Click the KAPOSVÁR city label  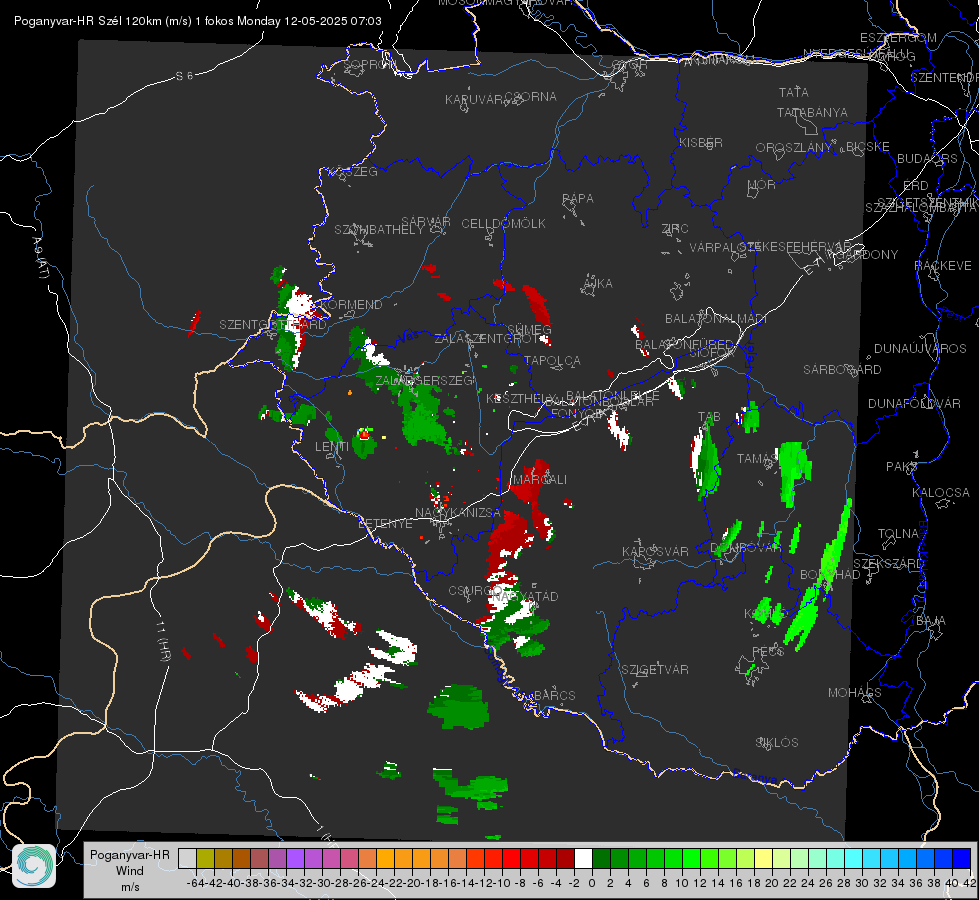pyautogui.click(x=655, y=551)
